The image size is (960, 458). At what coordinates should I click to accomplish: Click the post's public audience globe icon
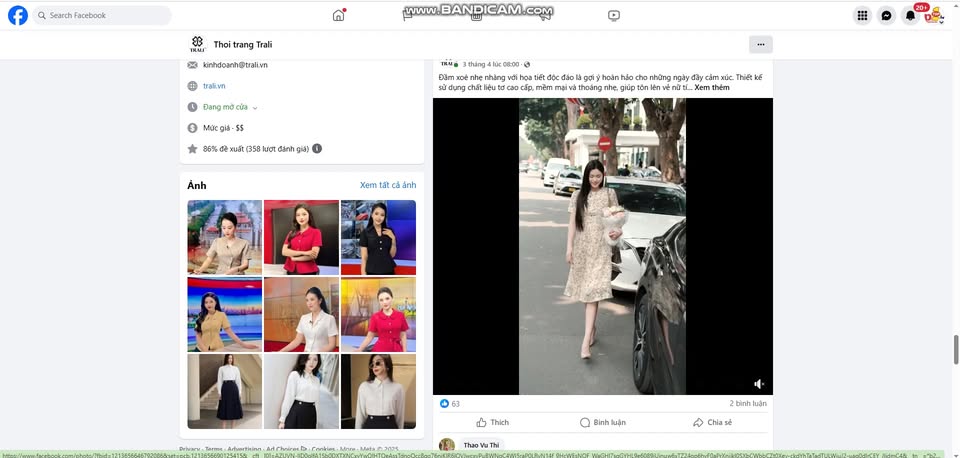(x=527, y=64)
